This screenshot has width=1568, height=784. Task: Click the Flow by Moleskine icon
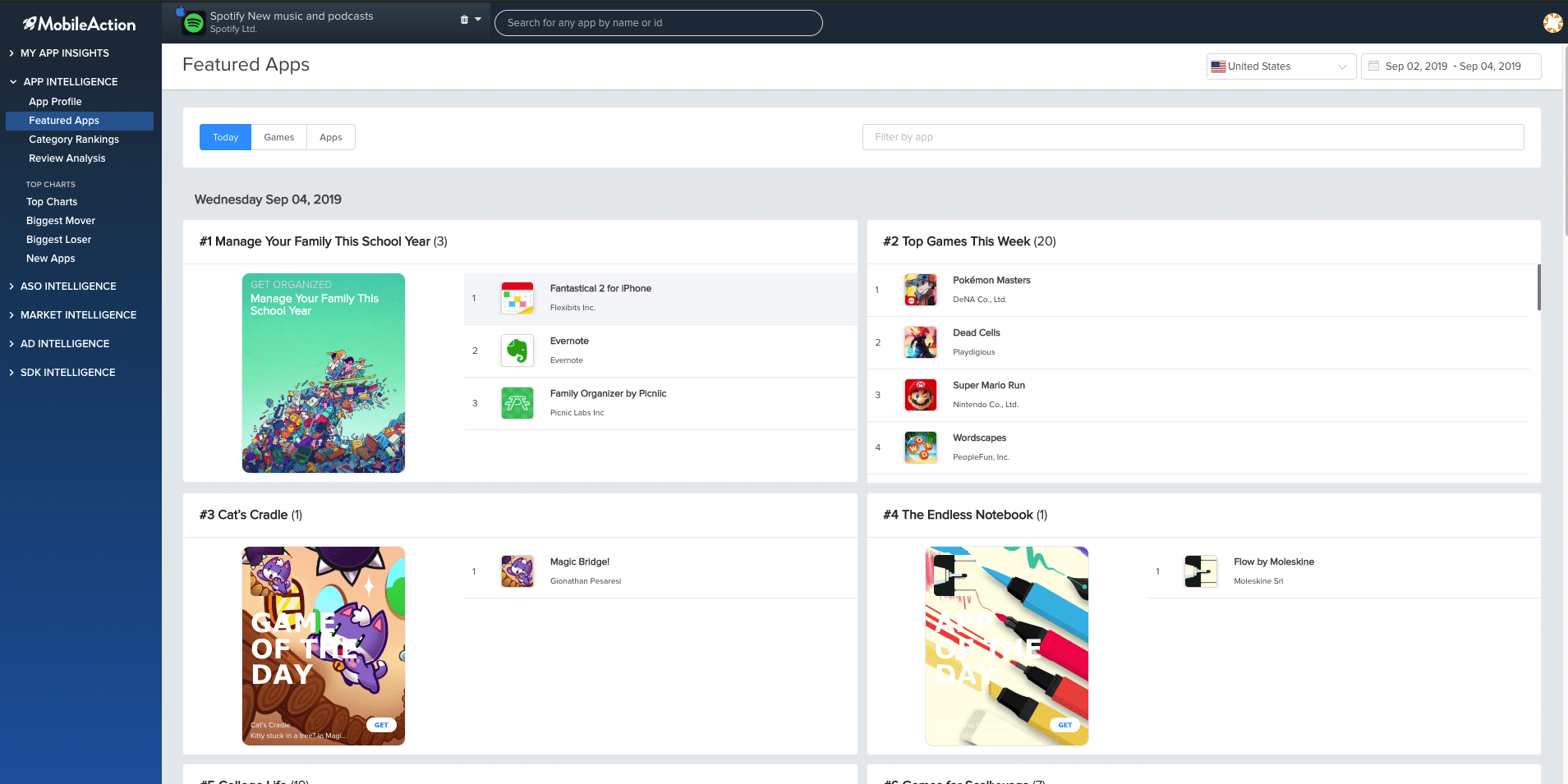(x=1201, y=571)
